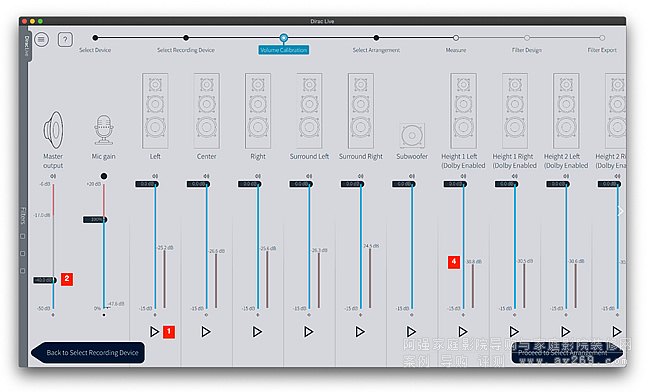Play test signal for Surround Right
Image resolution: width=650 pixels, height=392 pixels.
pos(360,332)
